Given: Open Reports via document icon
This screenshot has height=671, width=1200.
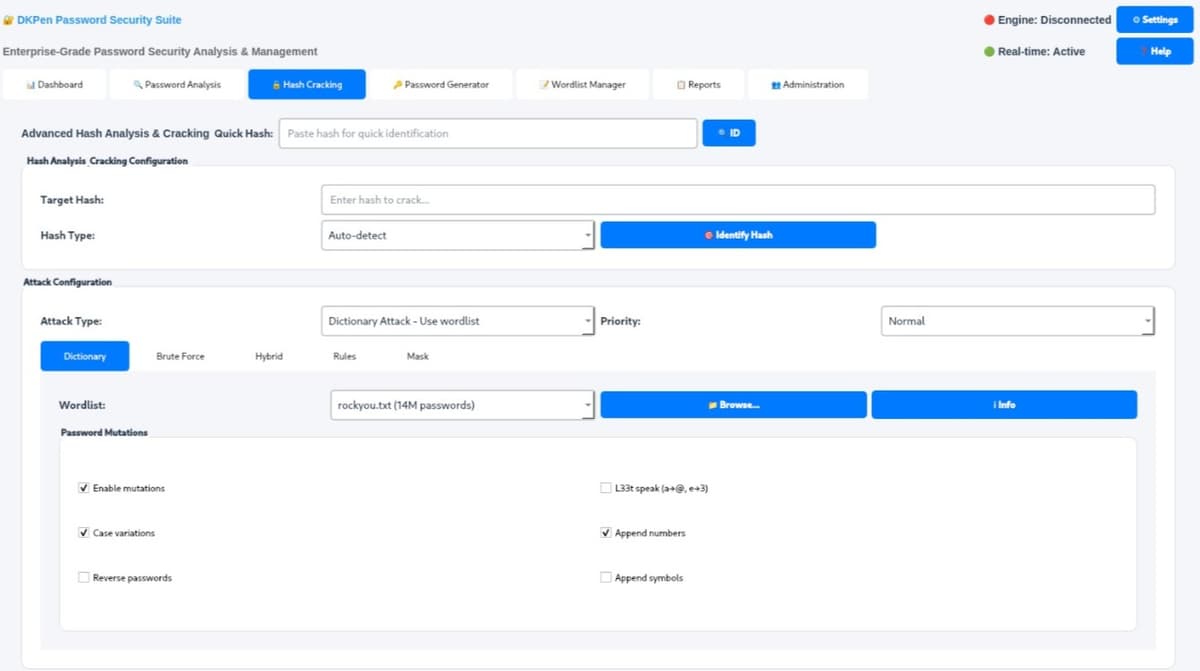Looking at the screenshot, I should 679,85.
